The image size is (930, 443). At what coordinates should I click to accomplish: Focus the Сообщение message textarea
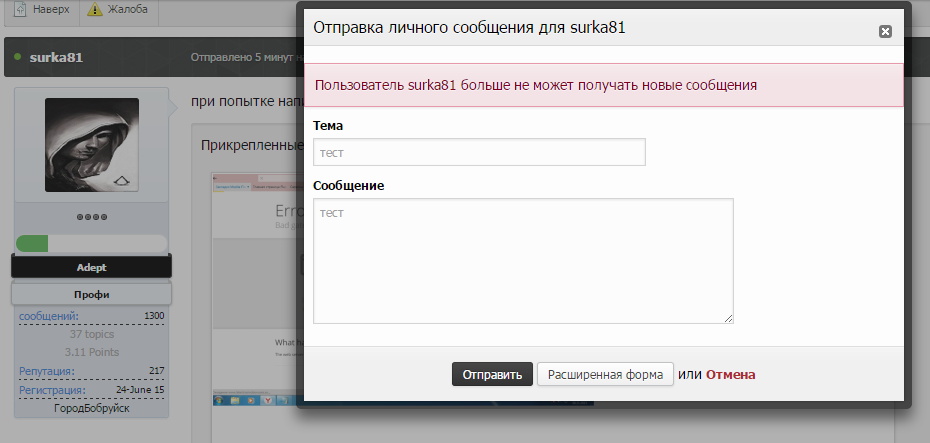[x=522, y=260]
